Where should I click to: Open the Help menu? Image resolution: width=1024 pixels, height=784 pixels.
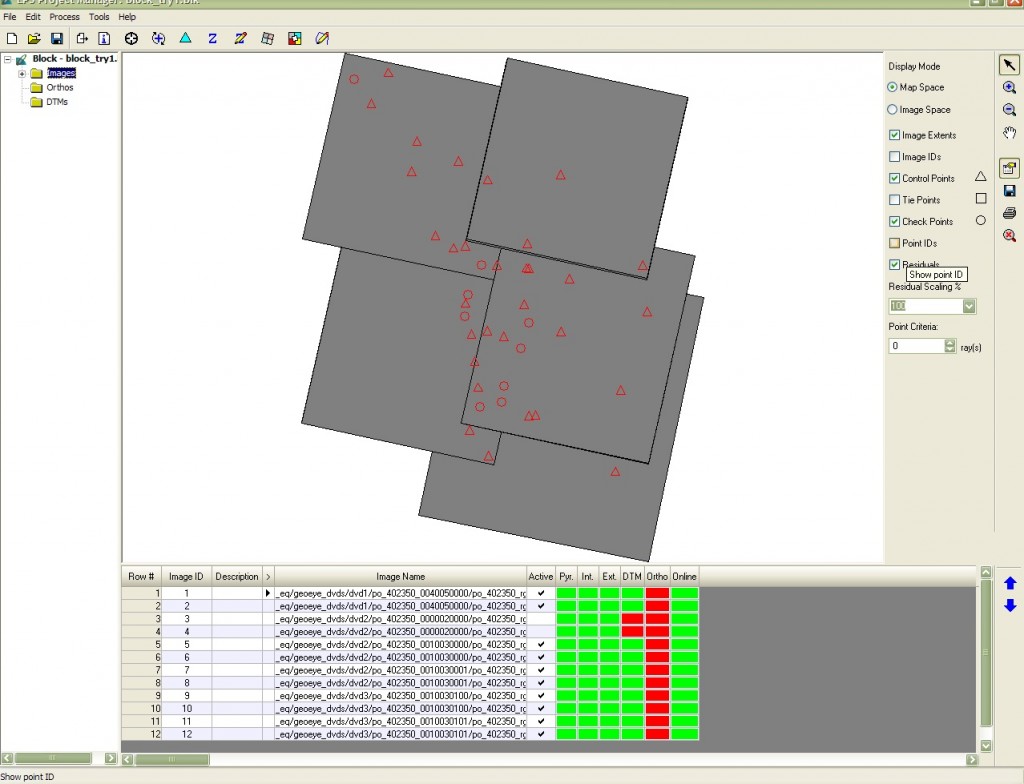pyautogui.click(x=127, y=17)
